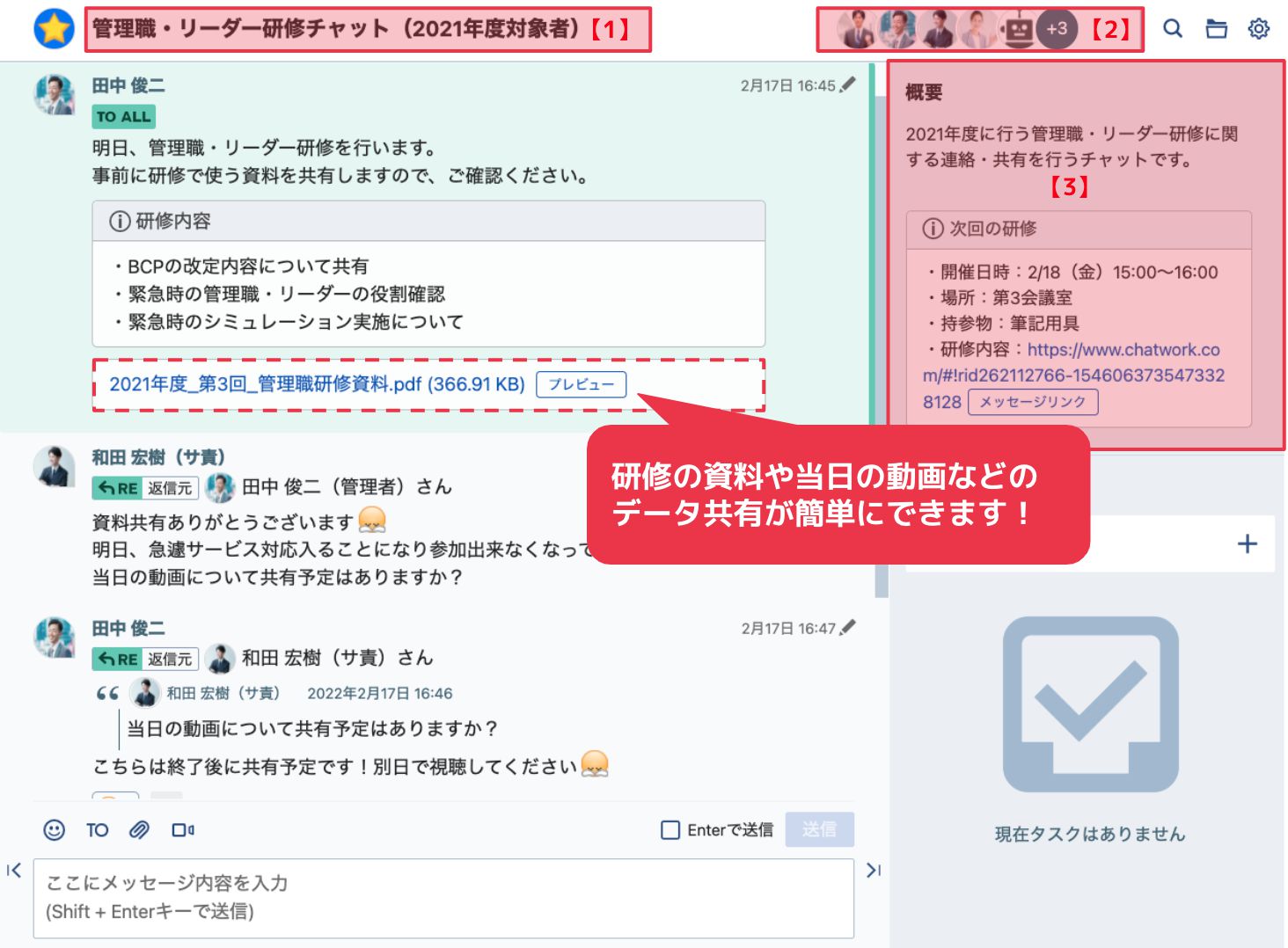This screenshot has height=948, width=1288.
Task: Edit the 16:45 message with pencil icon
Action: pyautogui.click(x=847, y=84)
